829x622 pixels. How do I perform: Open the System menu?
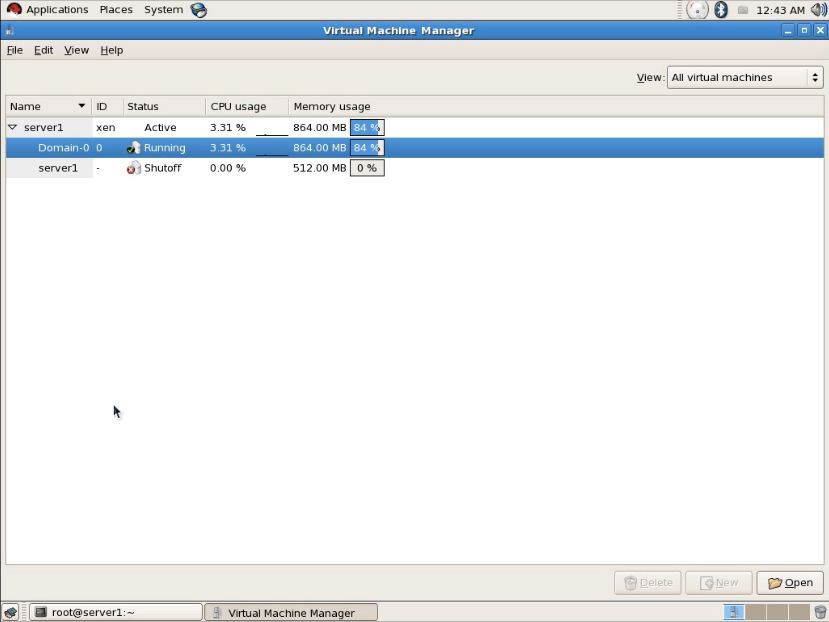[x=163, y=10]
